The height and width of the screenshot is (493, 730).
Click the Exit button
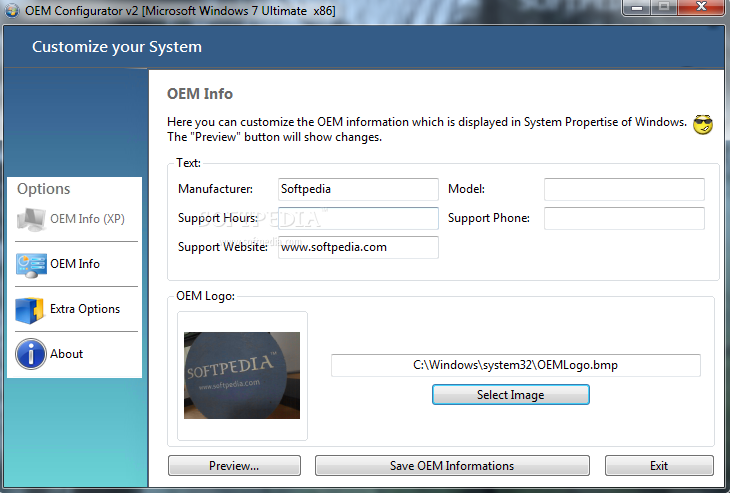[x=659, y=466]
